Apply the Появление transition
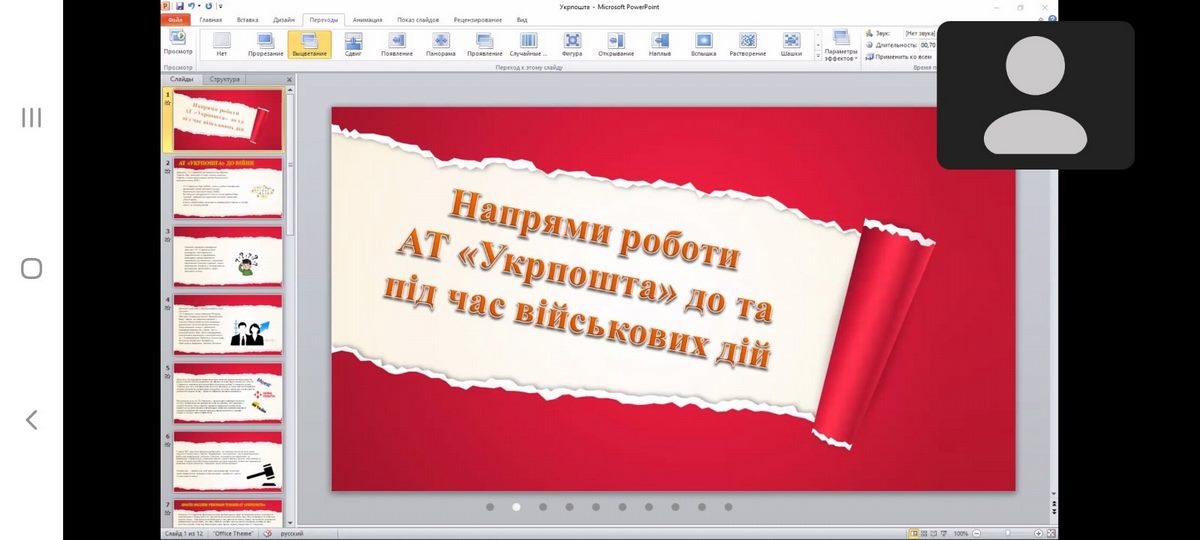 point(397,44)
